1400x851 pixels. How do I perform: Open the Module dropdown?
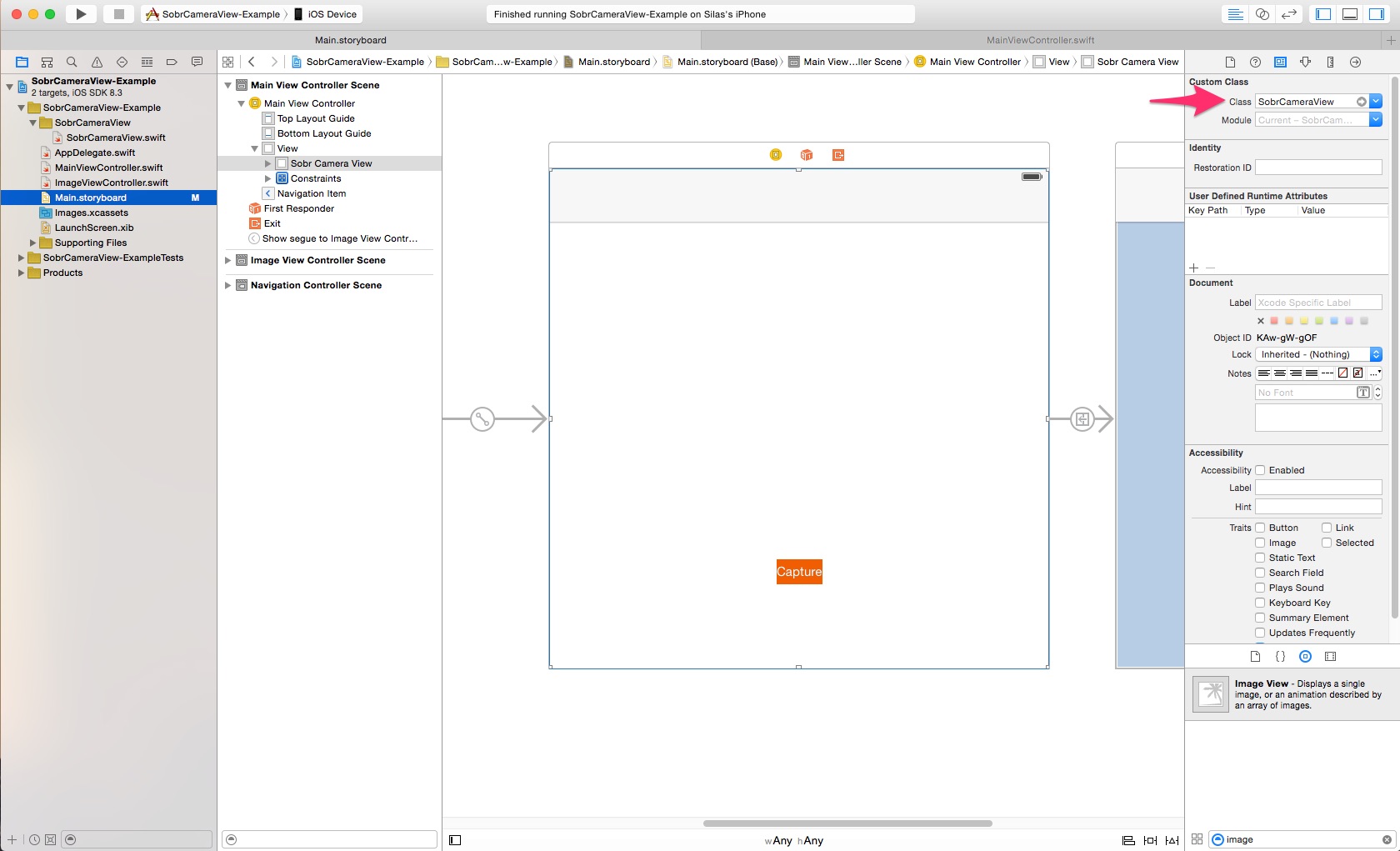(1376, 120)
